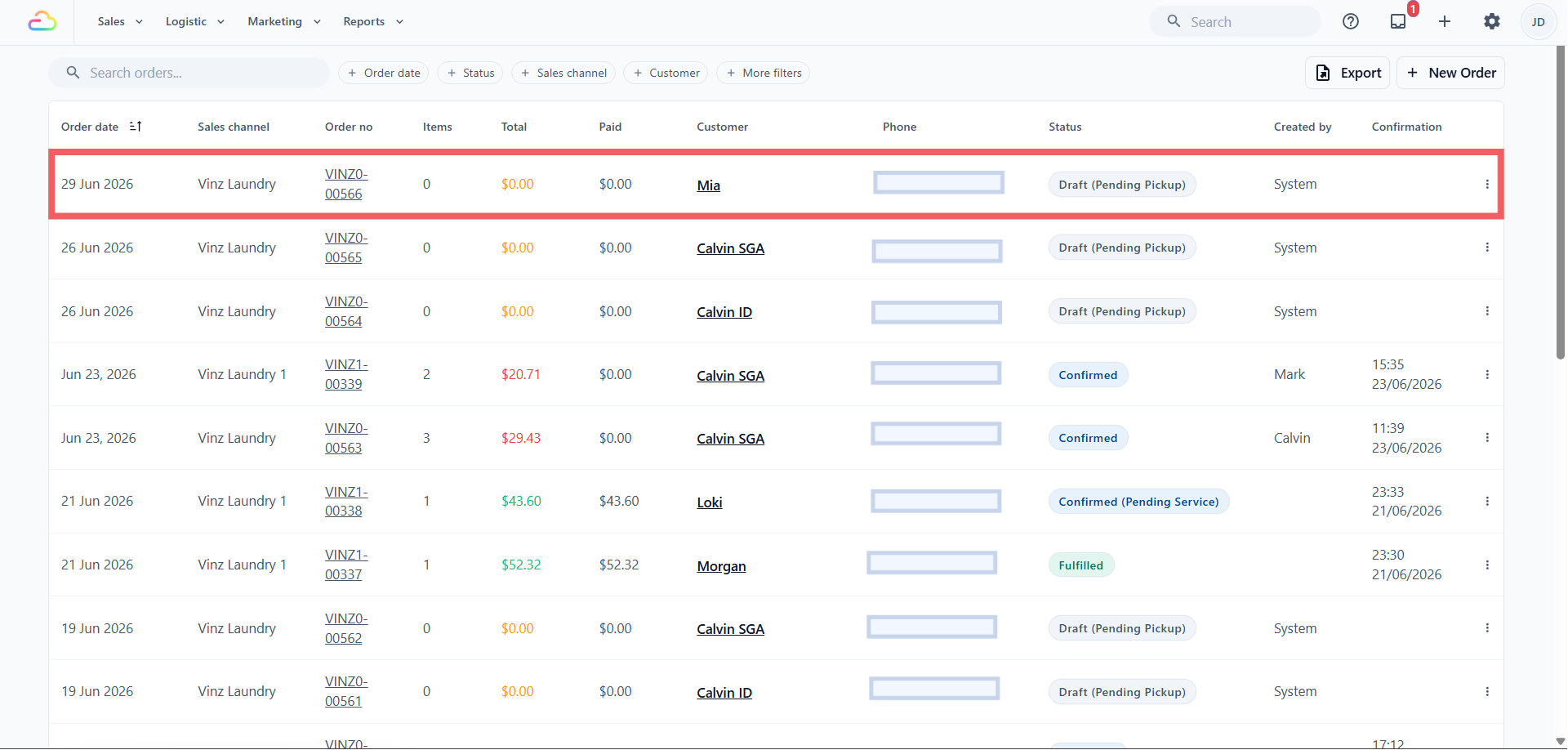Open customer Morgan's profile link
Screen dimensions: 1568x750
[x=721, y=566]
